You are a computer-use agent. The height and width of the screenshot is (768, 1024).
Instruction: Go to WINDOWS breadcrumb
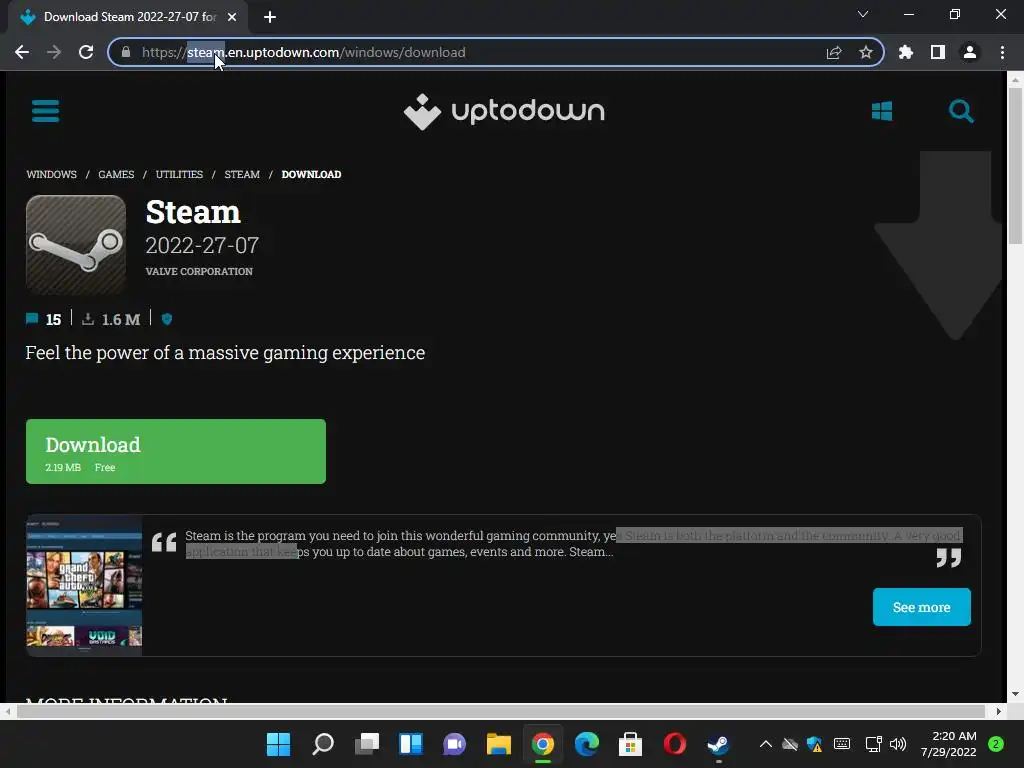click(52, 174)
